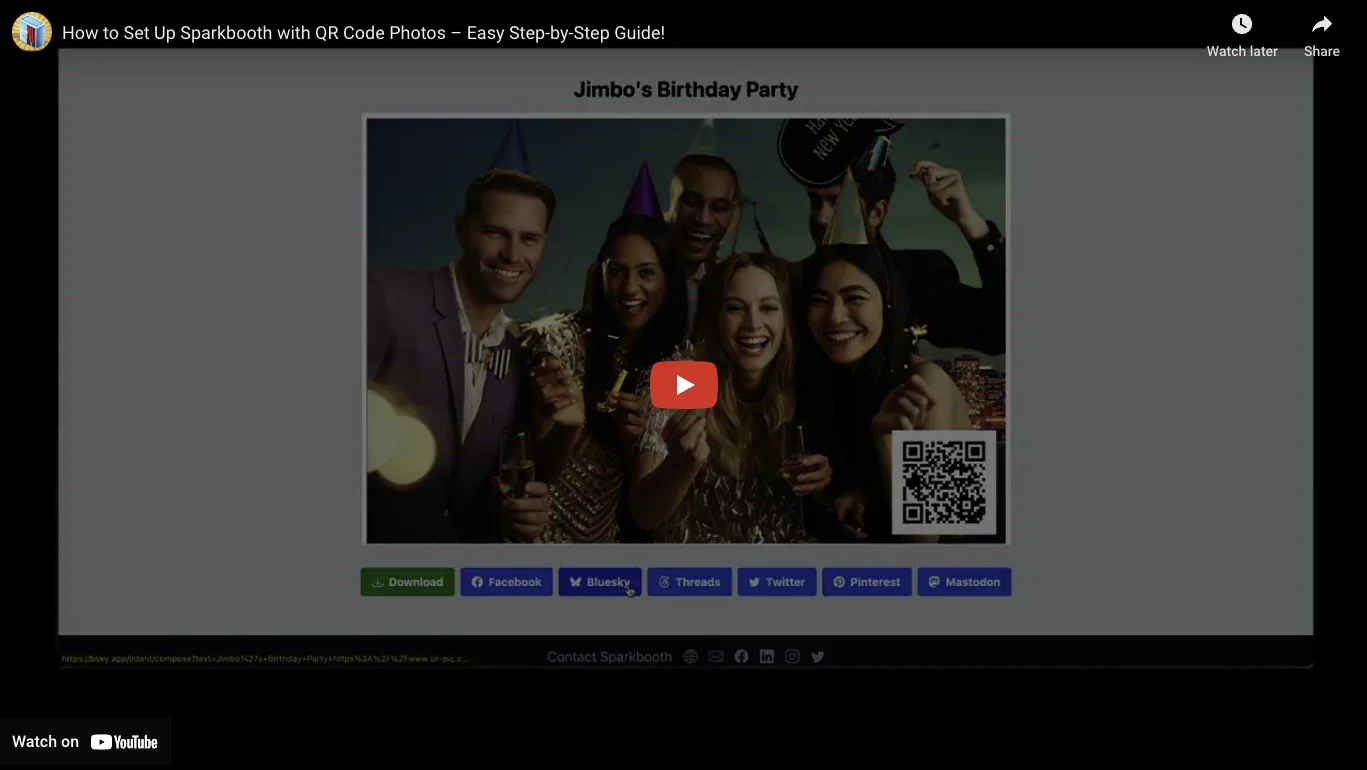This screenshot has height=770, width=1367.
Task: Click the Watch later clock icon
Action: (x=1242, y=25)
